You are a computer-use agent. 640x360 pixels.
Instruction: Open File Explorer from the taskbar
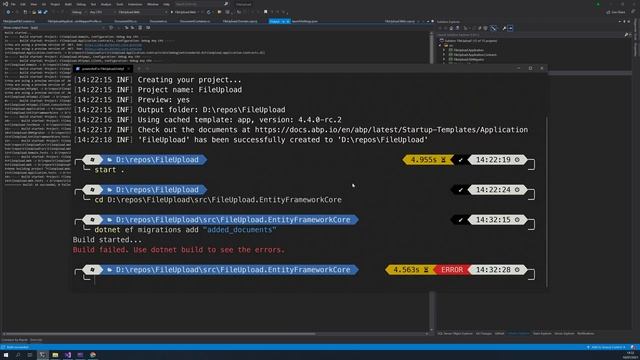pos(55,355)
